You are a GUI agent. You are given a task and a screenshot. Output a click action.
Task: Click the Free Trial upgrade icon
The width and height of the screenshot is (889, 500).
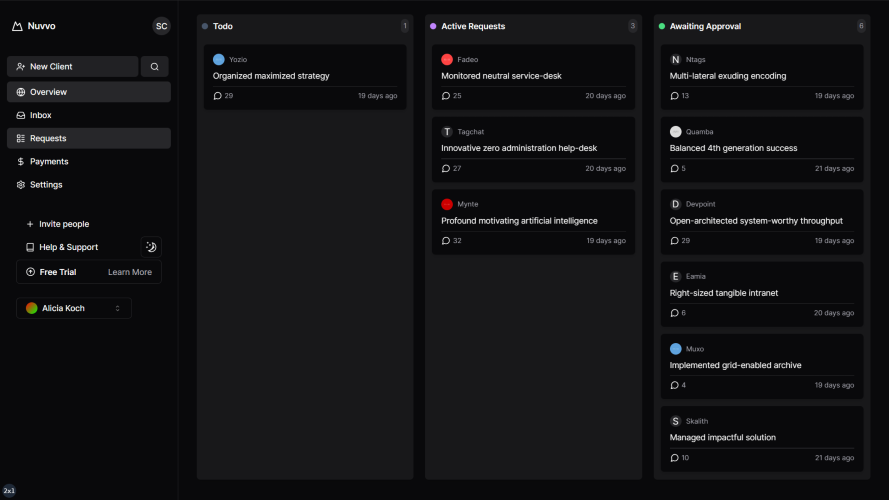(x=31, y=272)
